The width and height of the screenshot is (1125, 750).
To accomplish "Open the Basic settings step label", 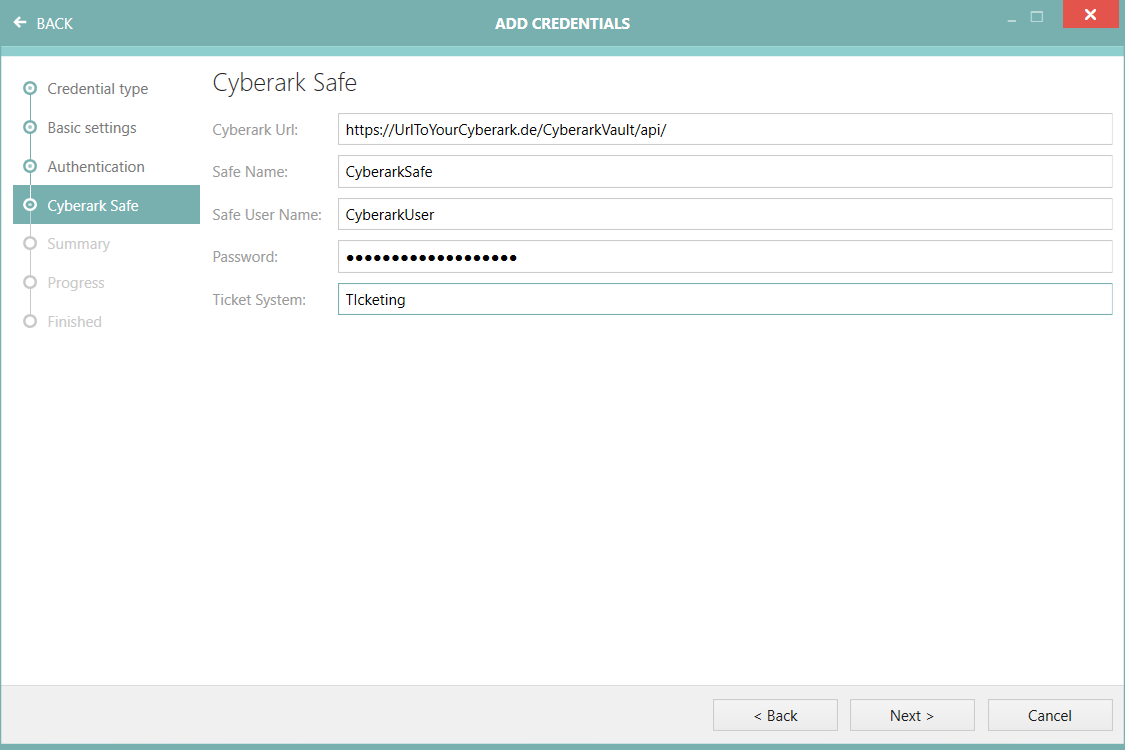I will click(92, 128).
